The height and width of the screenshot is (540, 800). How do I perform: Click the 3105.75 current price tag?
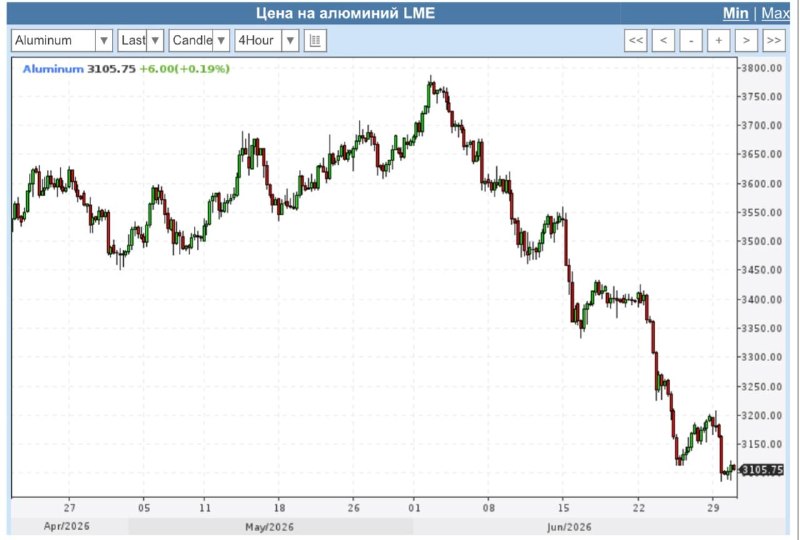coord(762,470)
